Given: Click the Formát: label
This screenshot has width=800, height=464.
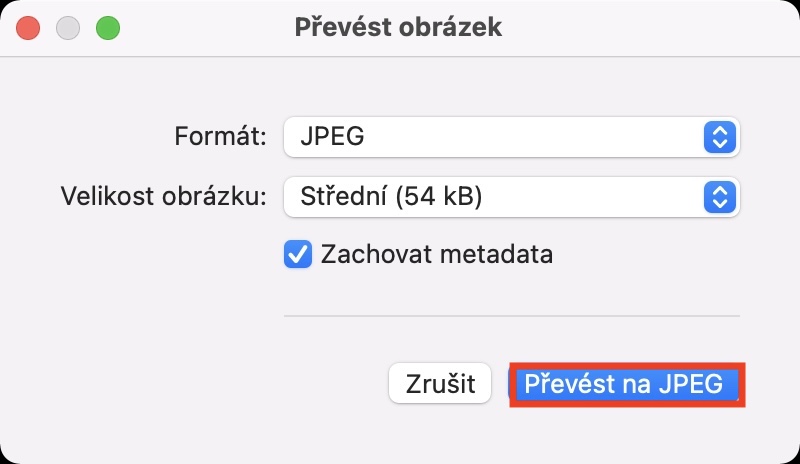Looking at the screenshot, I should (x=220, y=137).
